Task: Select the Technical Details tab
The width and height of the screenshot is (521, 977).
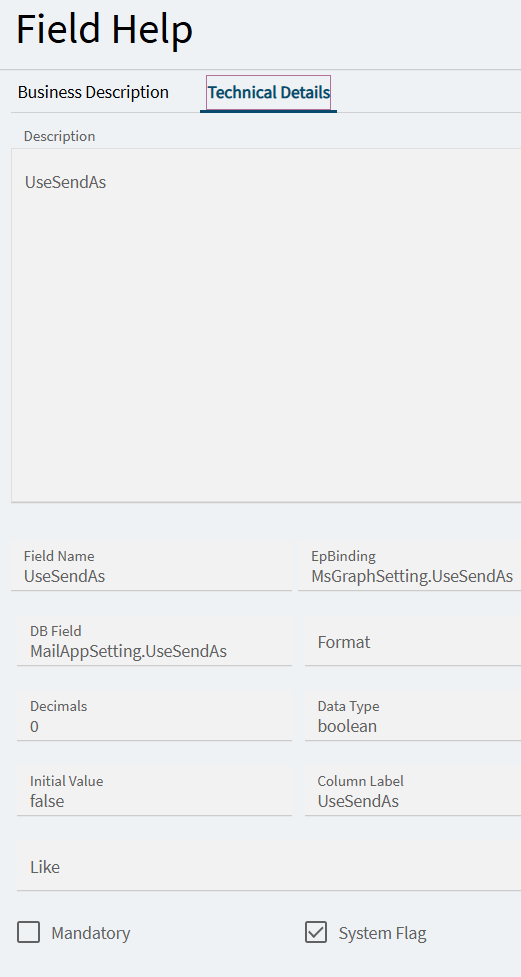Action: [269, 93]
